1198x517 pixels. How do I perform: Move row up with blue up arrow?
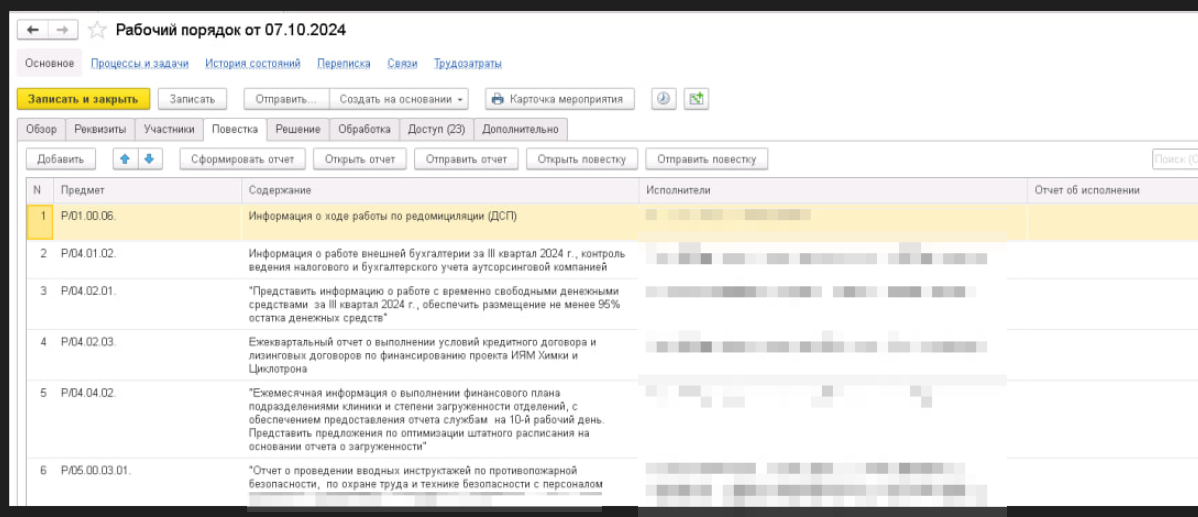tap(125, 159)
